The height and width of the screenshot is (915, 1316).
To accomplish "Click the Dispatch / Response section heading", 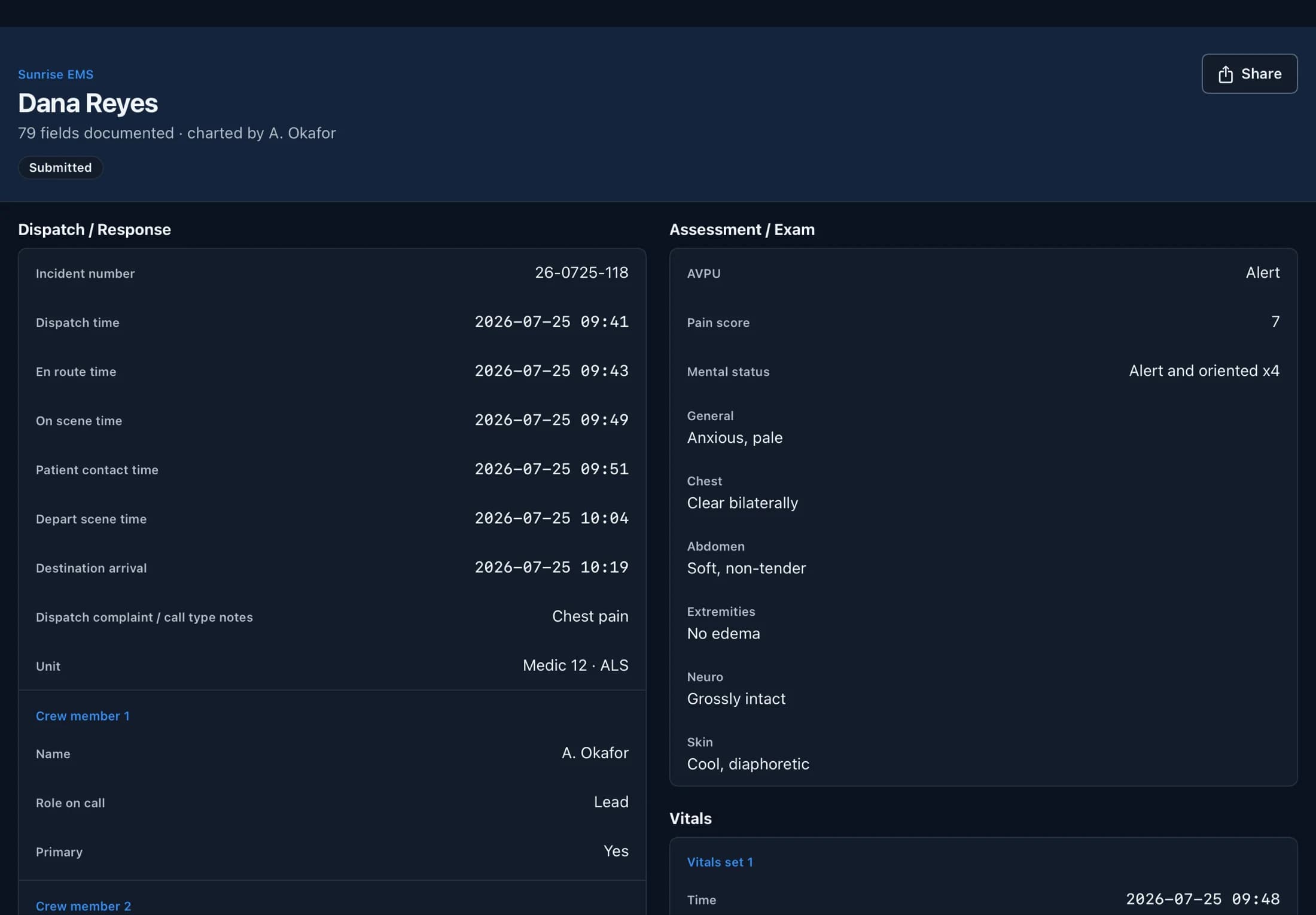I will click(95, 229).
